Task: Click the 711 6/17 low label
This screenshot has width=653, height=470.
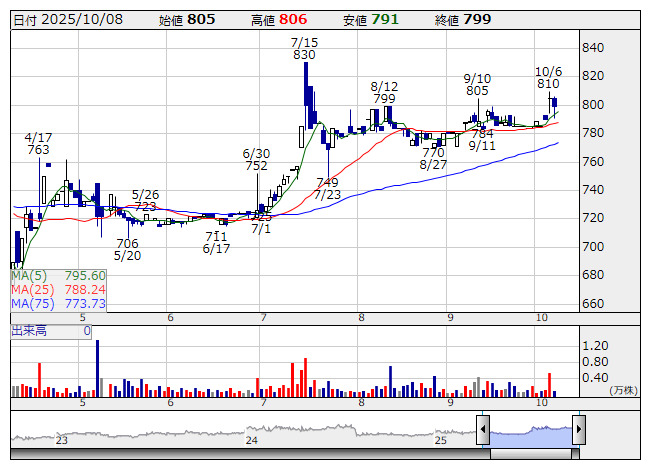Action: (x=216, y=242)
